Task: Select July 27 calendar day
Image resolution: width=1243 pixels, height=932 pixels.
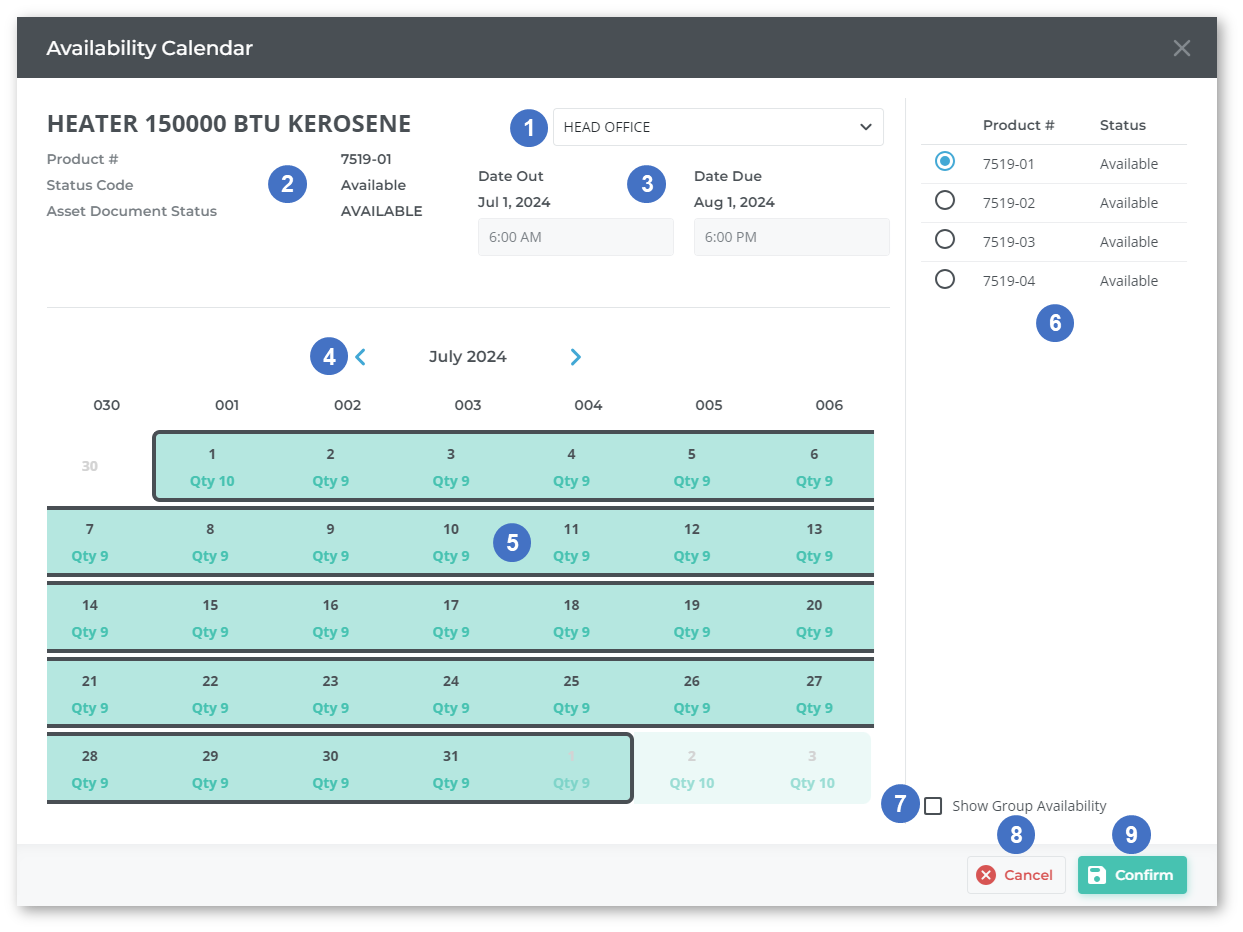Action: pyautogui.click(x=814, y=694)
